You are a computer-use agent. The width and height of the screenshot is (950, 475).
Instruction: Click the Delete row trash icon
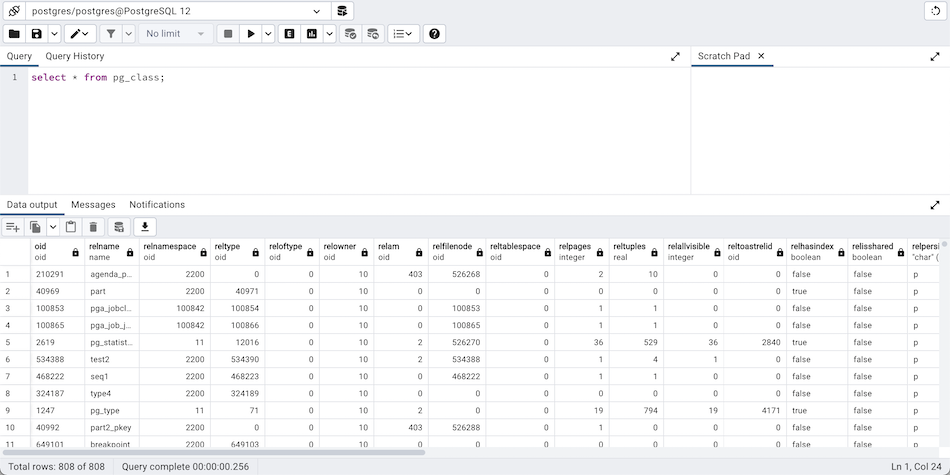(93, 227)
